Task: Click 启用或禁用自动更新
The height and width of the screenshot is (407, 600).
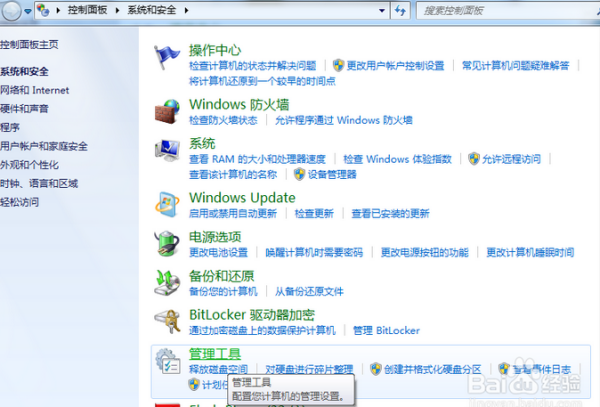Action: point(233,213)
